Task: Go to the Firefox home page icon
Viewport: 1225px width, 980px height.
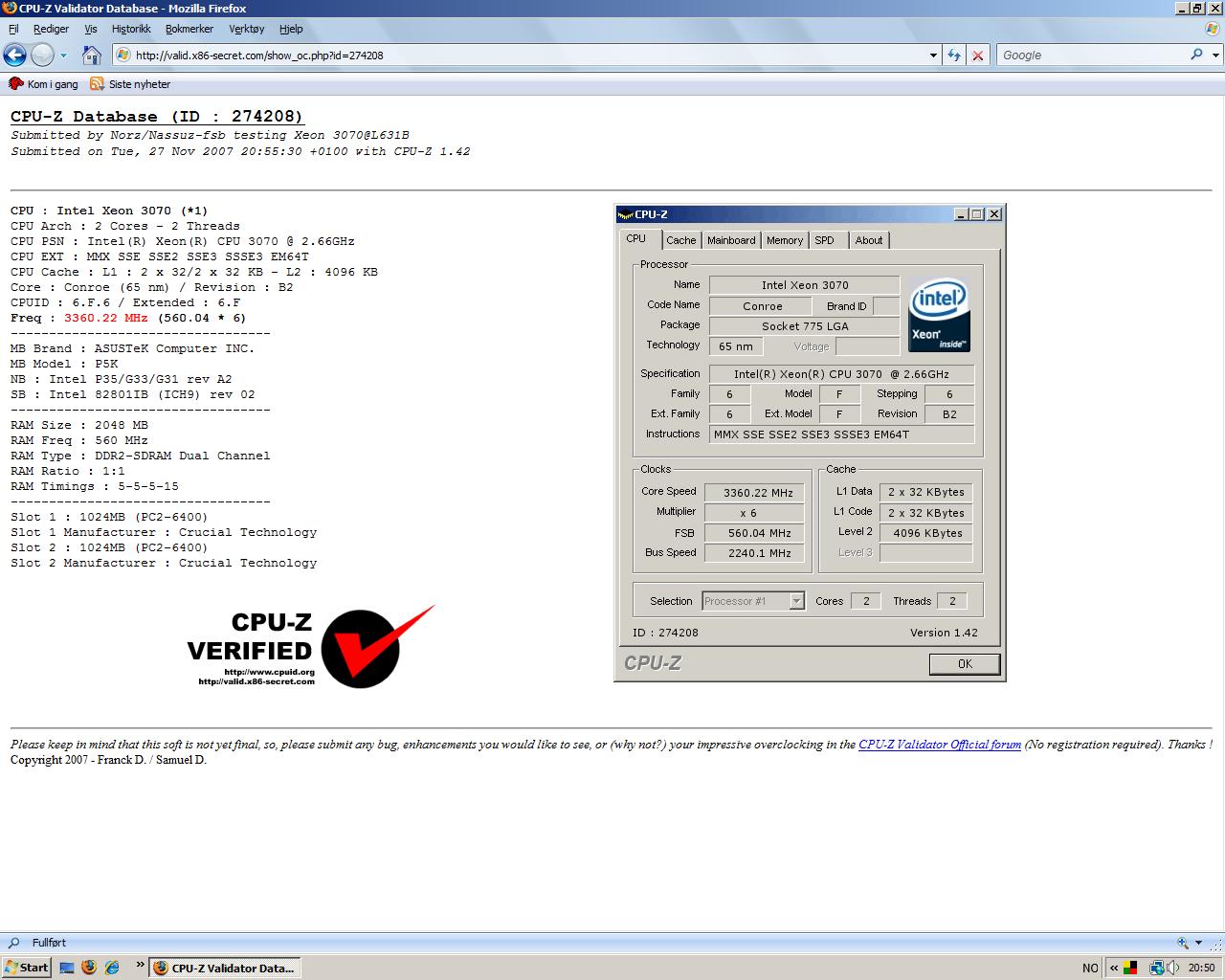Action: 92,55
